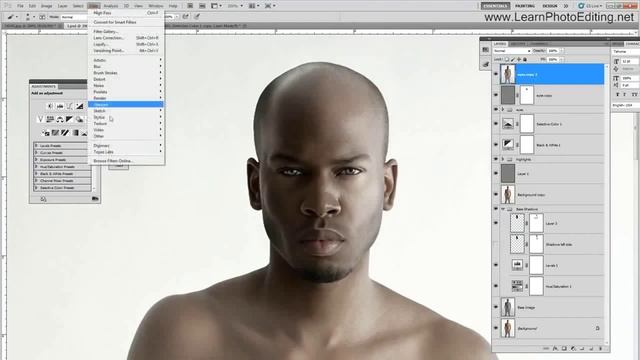Expand the Exposure Presets list
Viewport: 640px width, 360px height.
click(x=36, y=160)
